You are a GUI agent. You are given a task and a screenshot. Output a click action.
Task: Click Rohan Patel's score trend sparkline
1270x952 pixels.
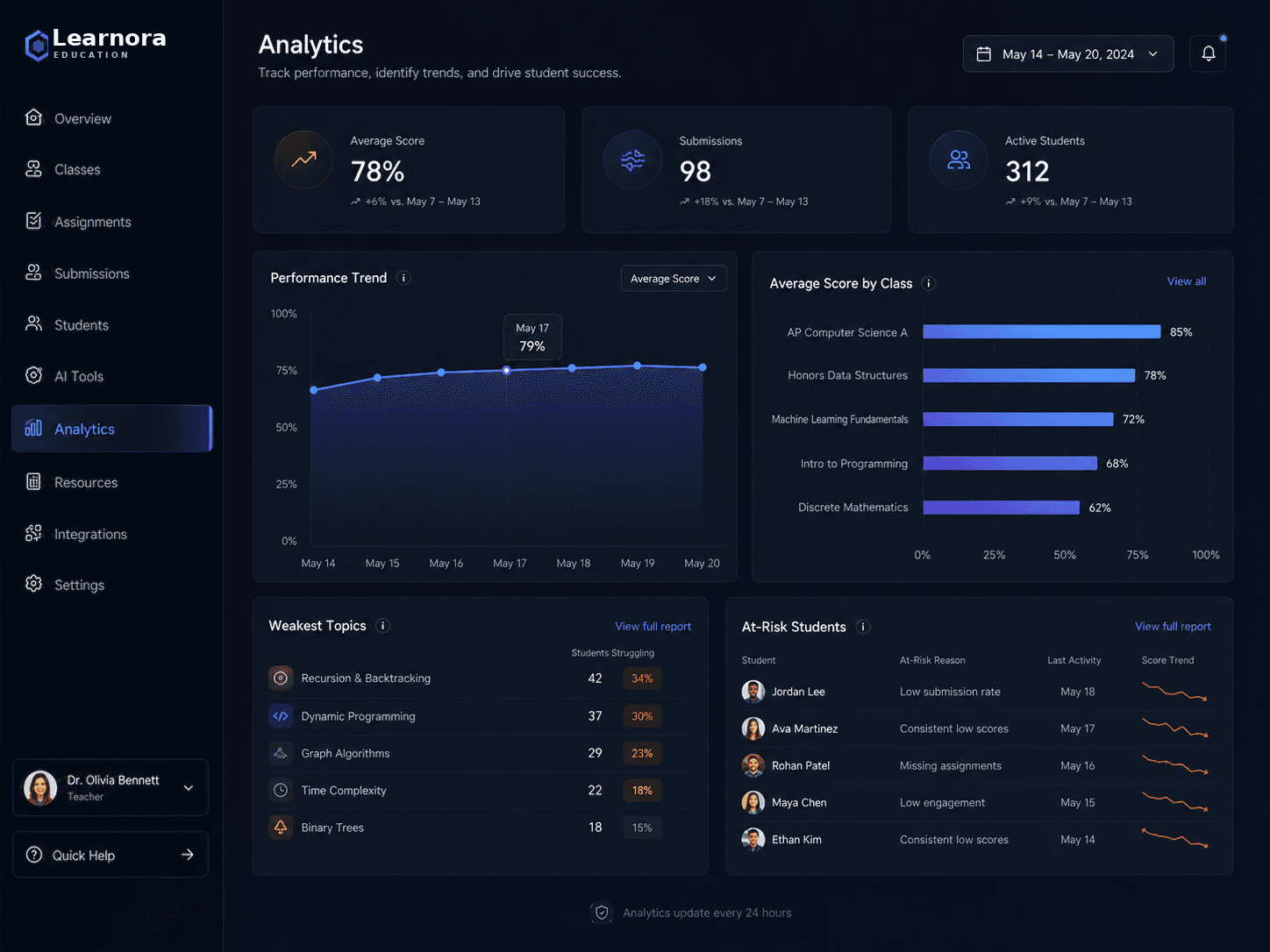point(1175,765)
